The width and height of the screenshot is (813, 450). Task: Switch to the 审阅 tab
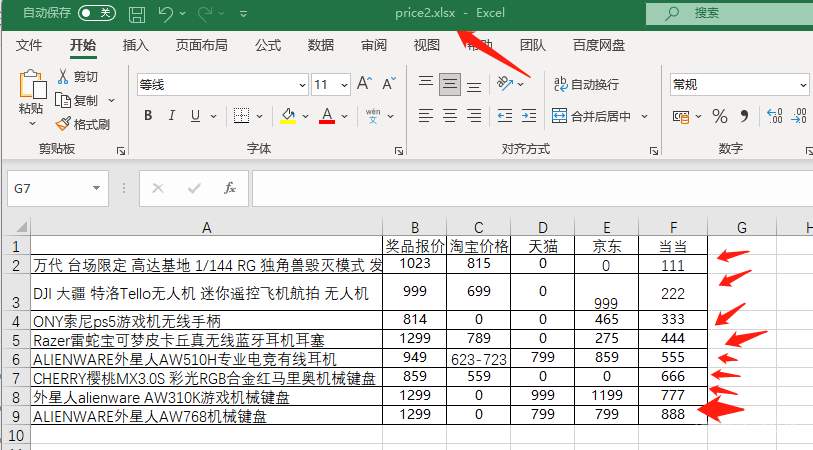point(374,45)
